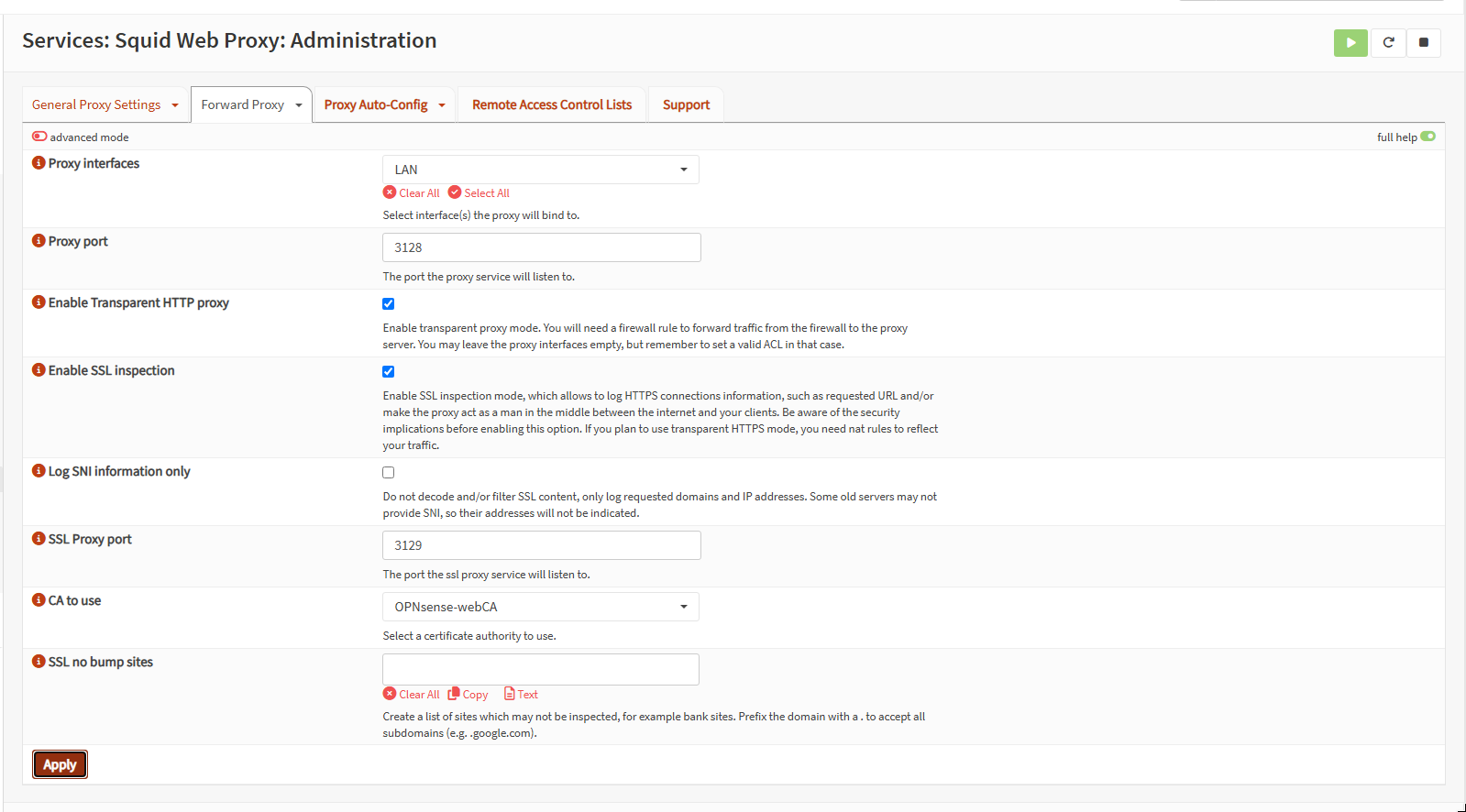
Task: Click Text icon under SSL no bump sites
Action: click(510, 694)
